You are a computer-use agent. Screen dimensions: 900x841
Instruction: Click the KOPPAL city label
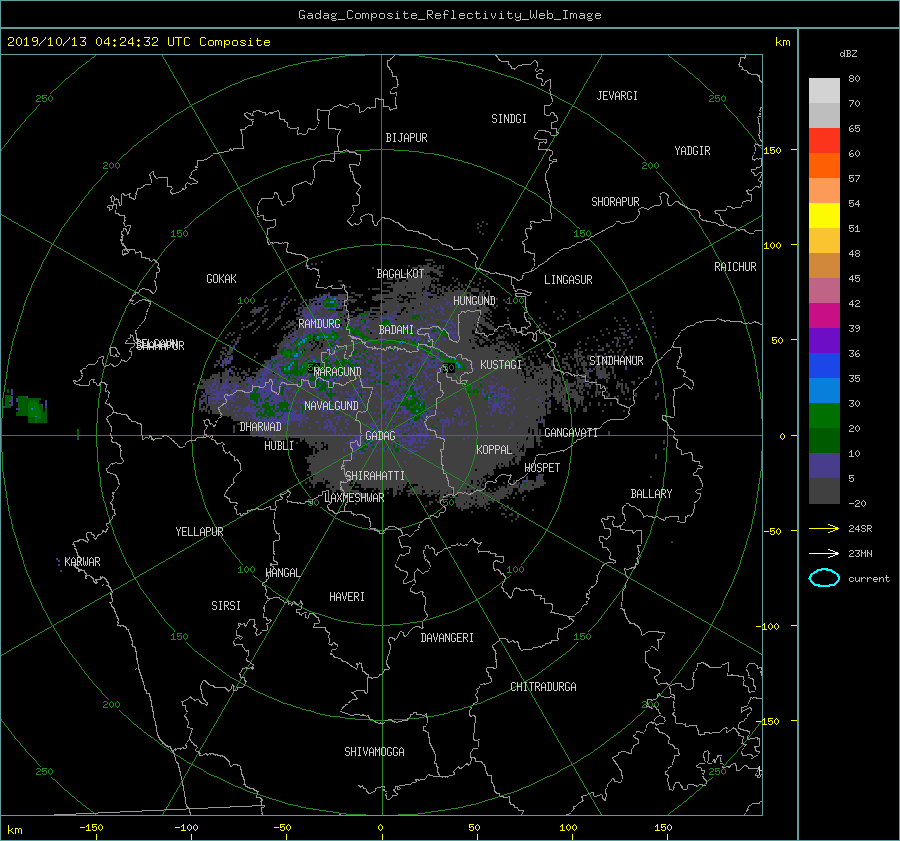[494, 449]
